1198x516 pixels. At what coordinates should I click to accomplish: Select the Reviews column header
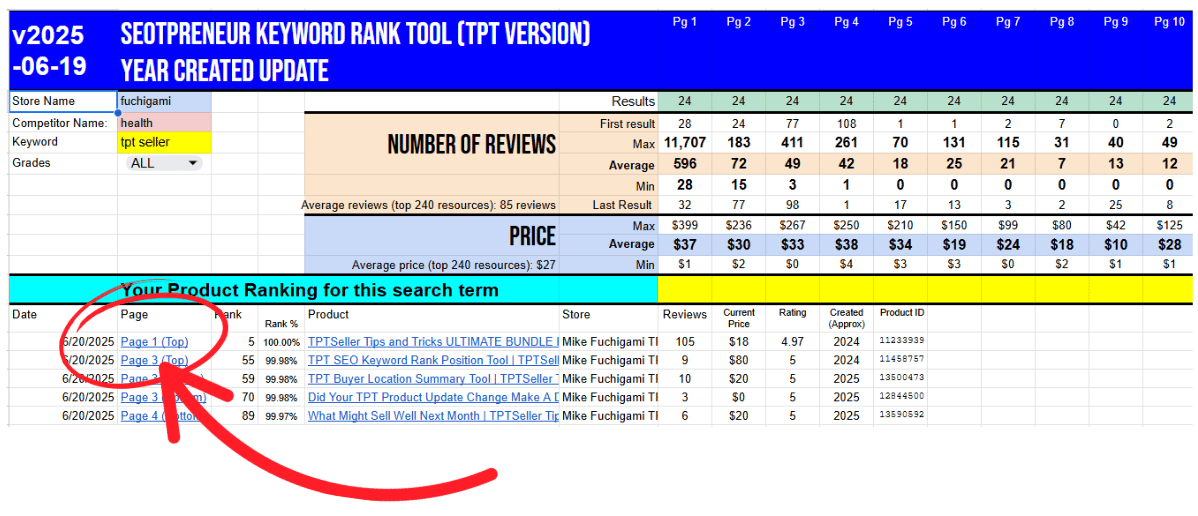(685, 315)
